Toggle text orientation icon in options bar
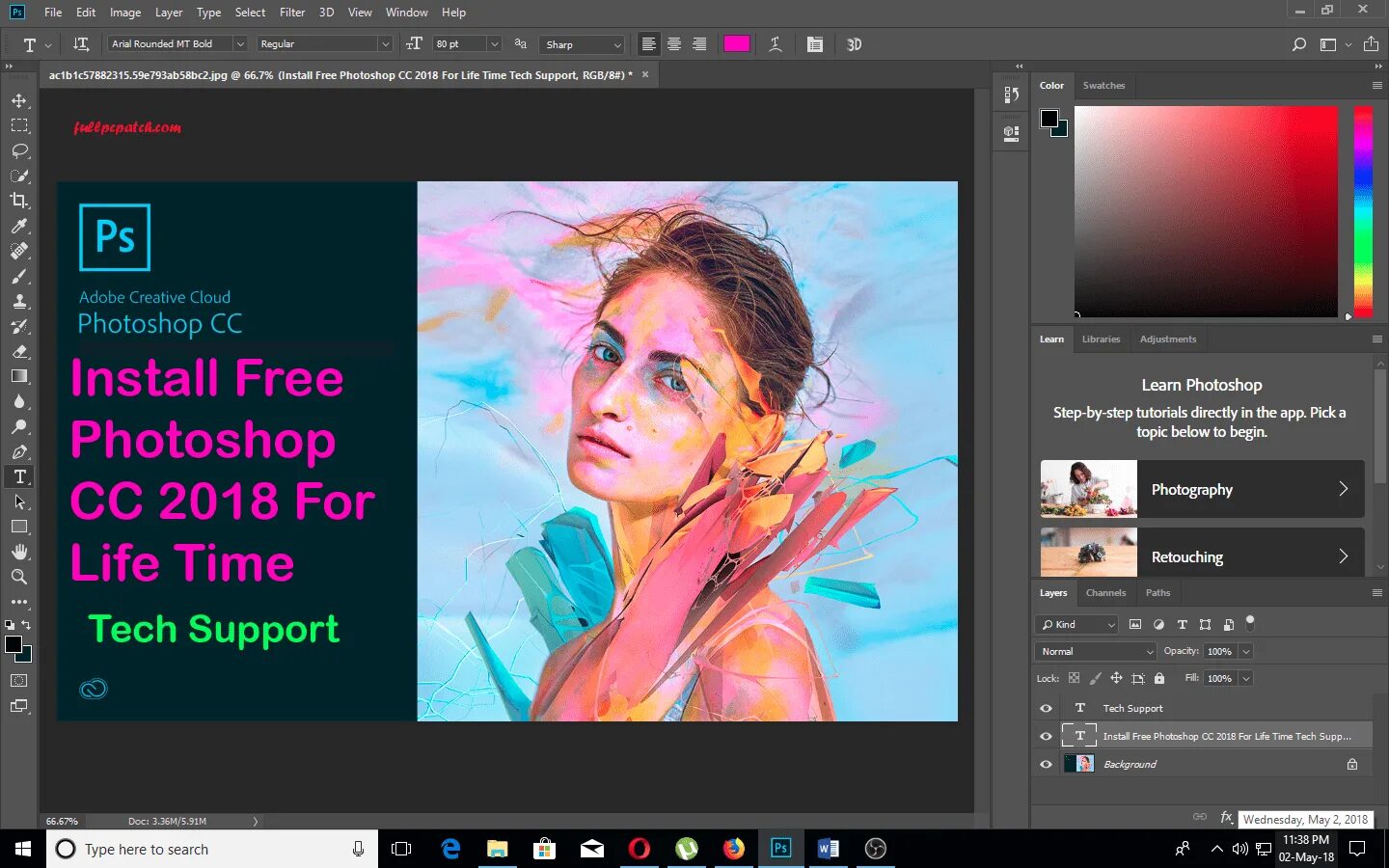The width and height of the screenshot is (1389, 868). pos(81,44)
